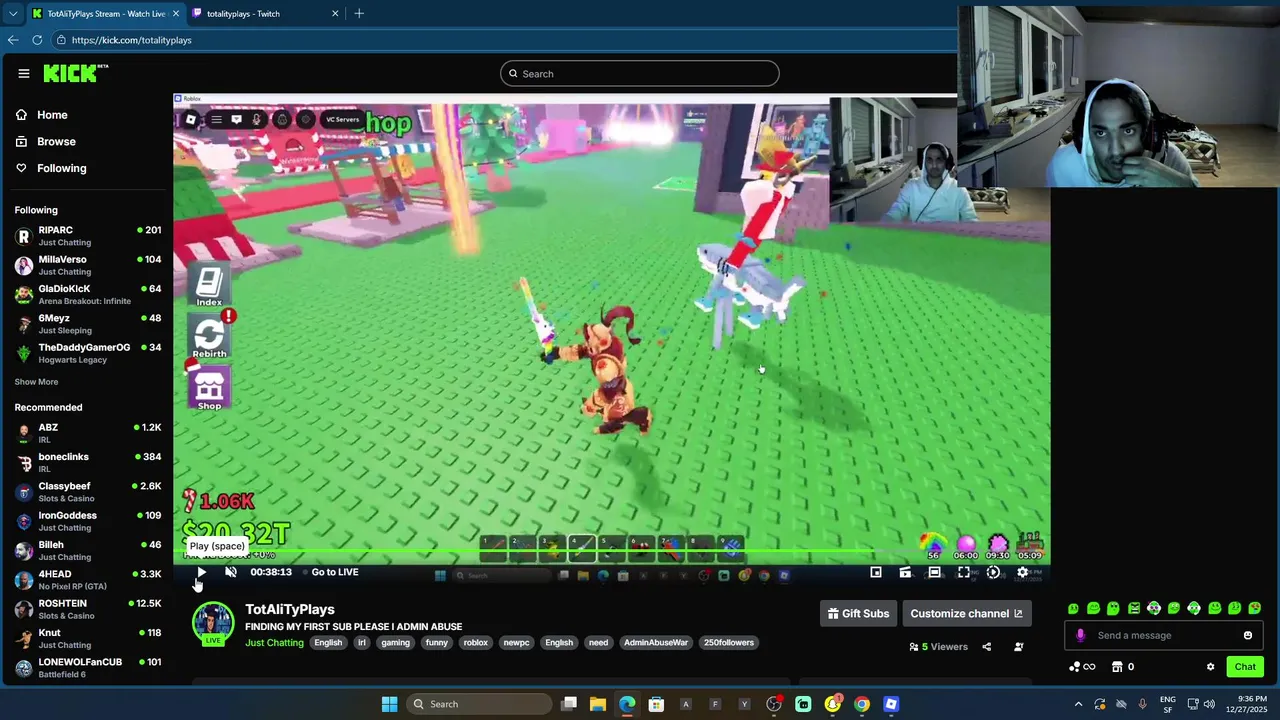Insert the first green emote in the chat row
Screen dimensions: 1280x720
[1073, 608]
